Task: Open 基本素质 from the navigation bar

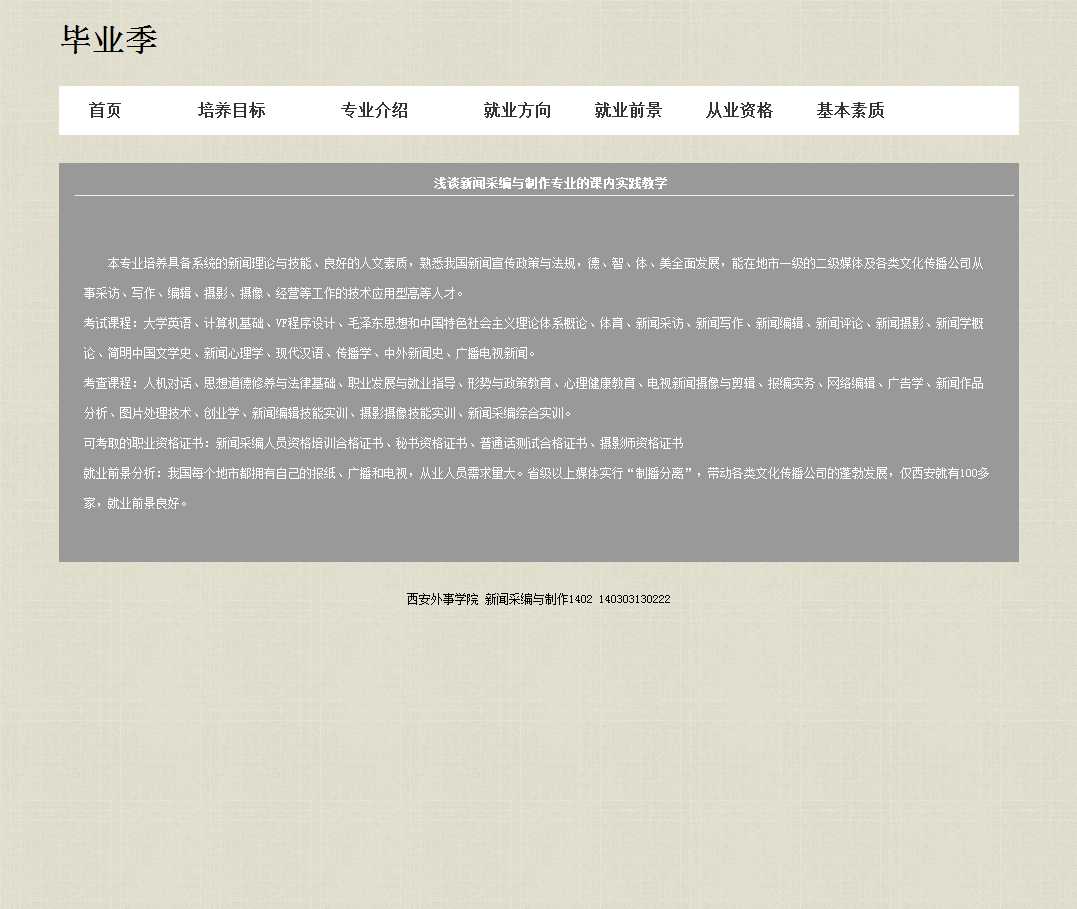Action: coord(850,111)
